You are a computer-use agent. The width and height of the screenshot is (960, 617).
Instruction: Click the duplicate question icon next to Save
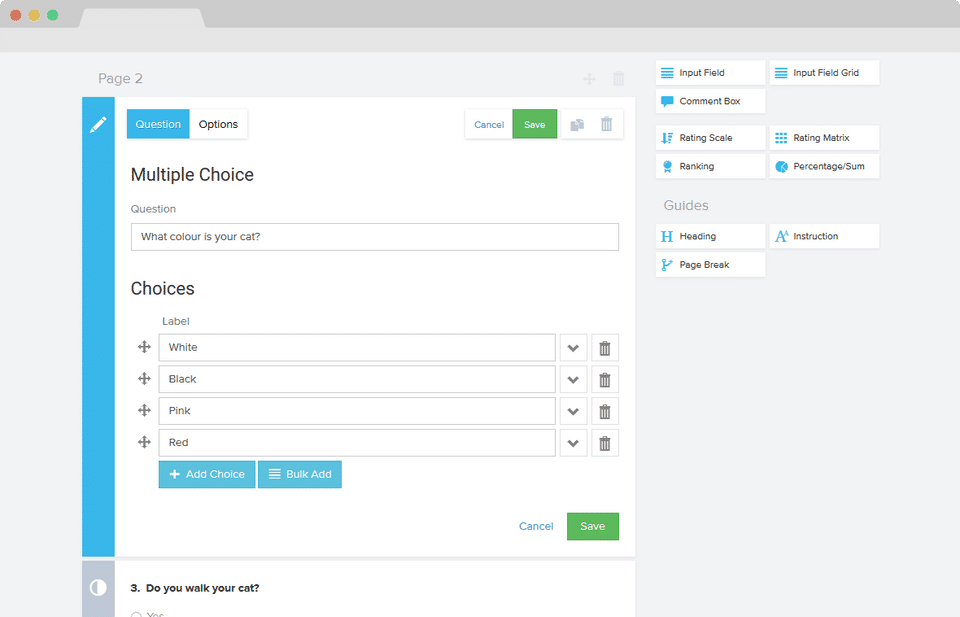click(577, 124)
